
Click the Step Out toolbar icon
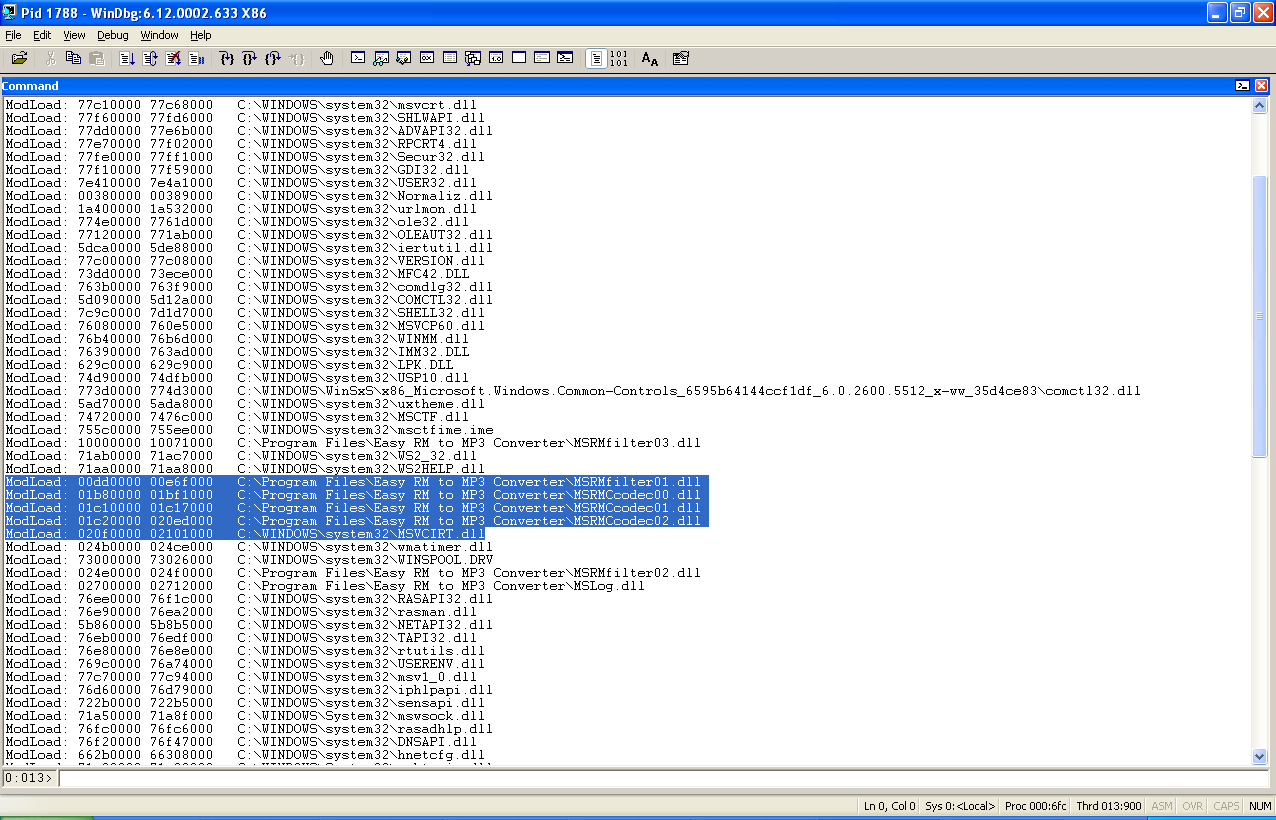[x=273, y=59]
